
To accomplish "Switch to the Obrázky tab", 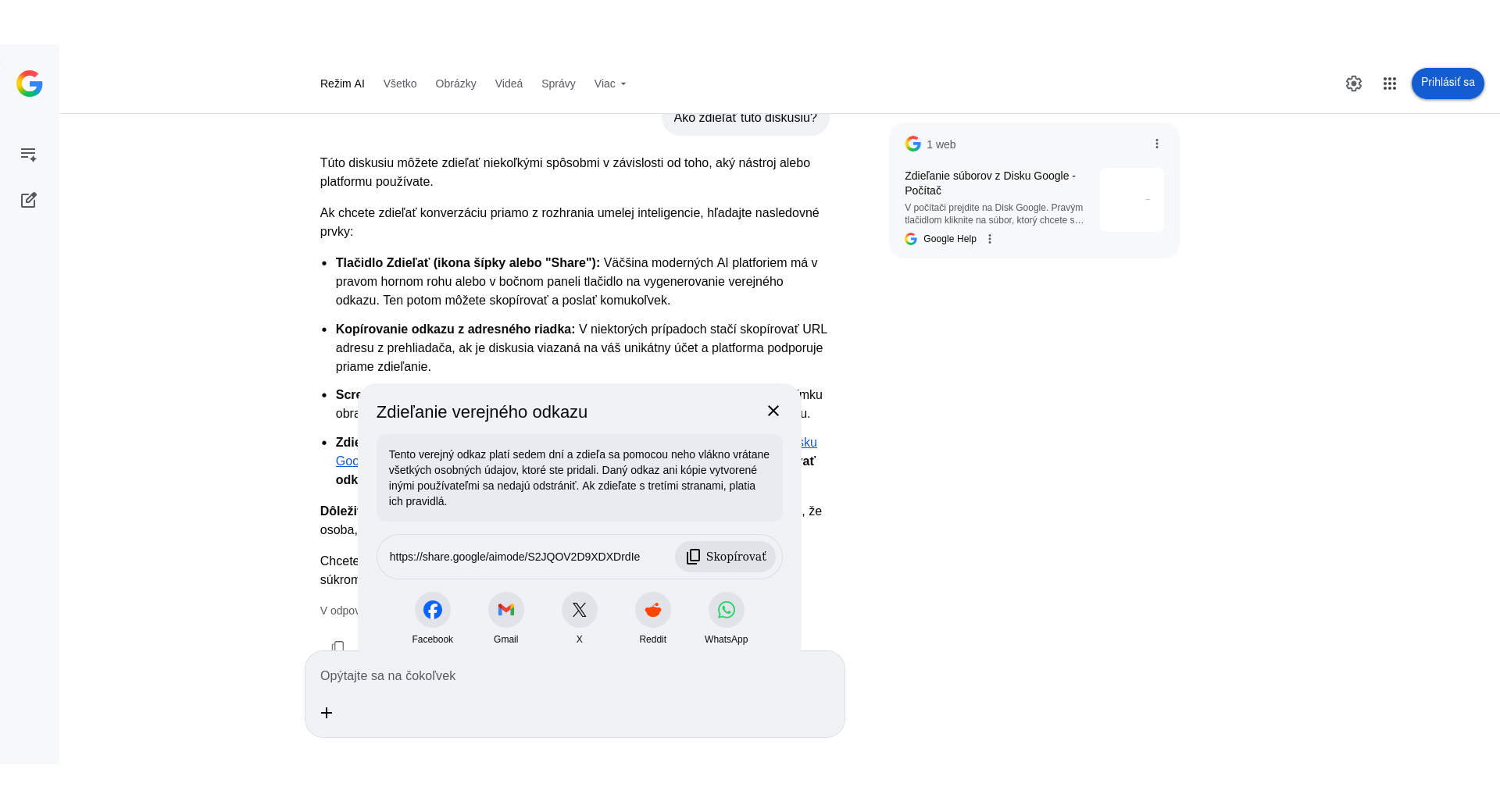I will [x=455, y=84].
